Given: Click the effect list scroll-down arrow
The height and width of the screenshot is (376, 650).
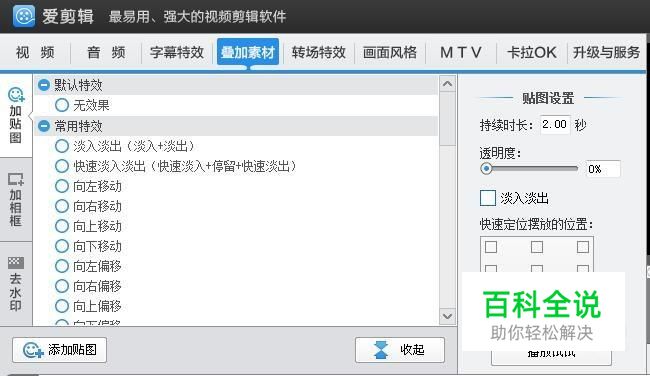Looking at the screenshot, I should coord(447,316).
